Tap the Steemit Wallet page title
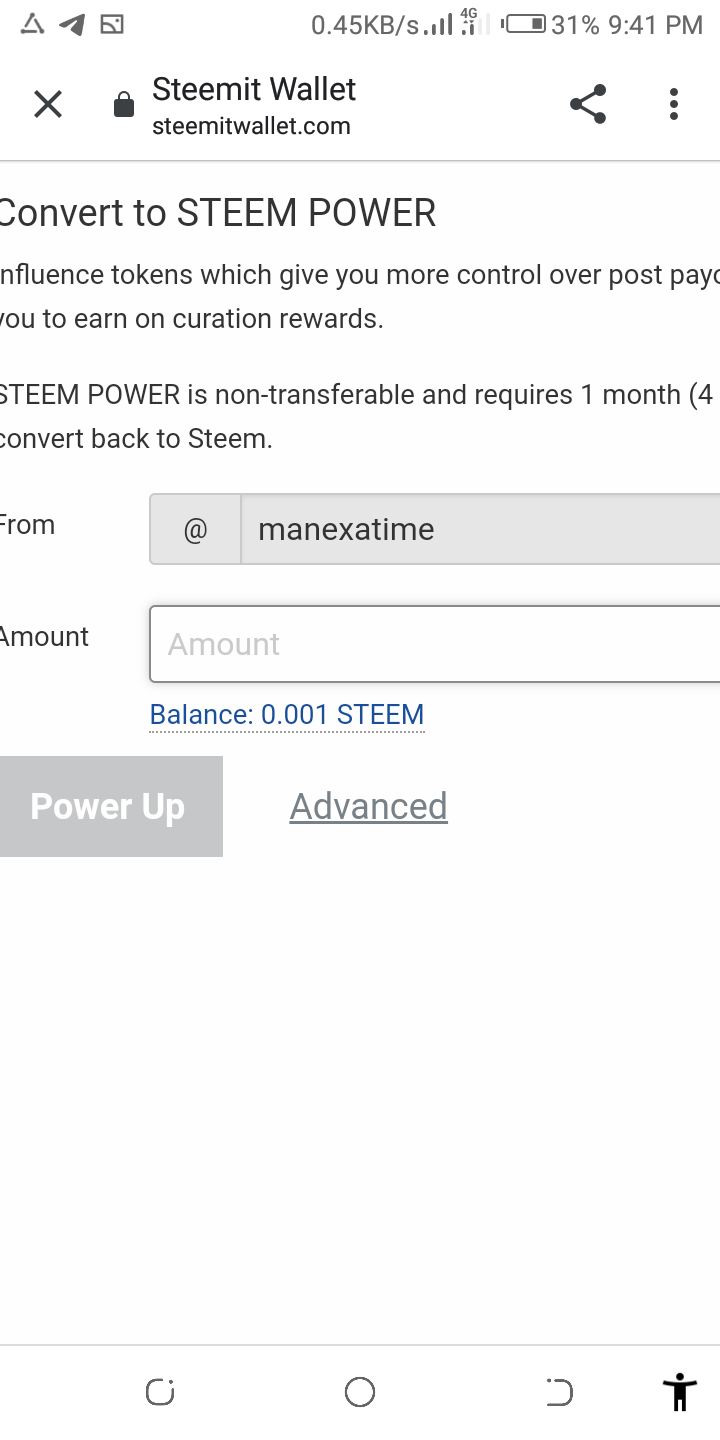 pos(254,90)
